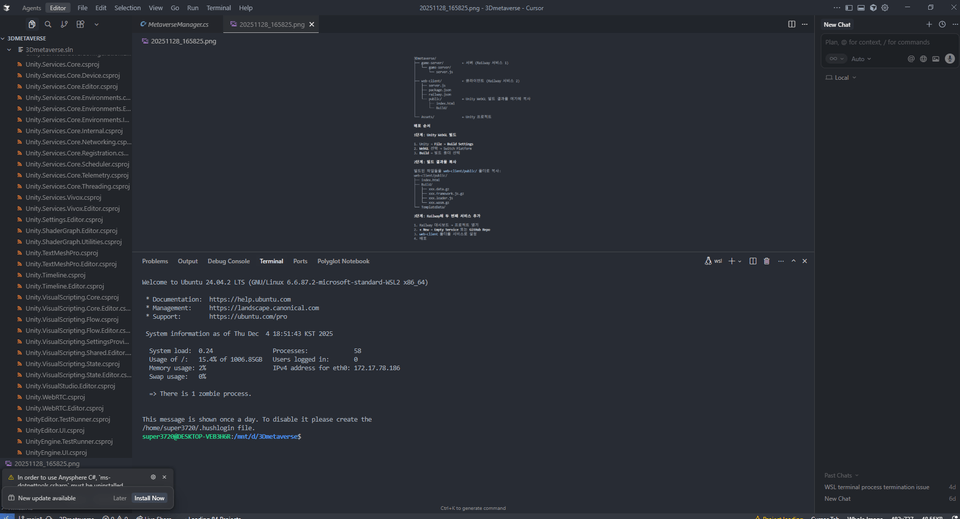
Task: Open new terminal launch profile dropdown
Action: (x=740, y=261)
